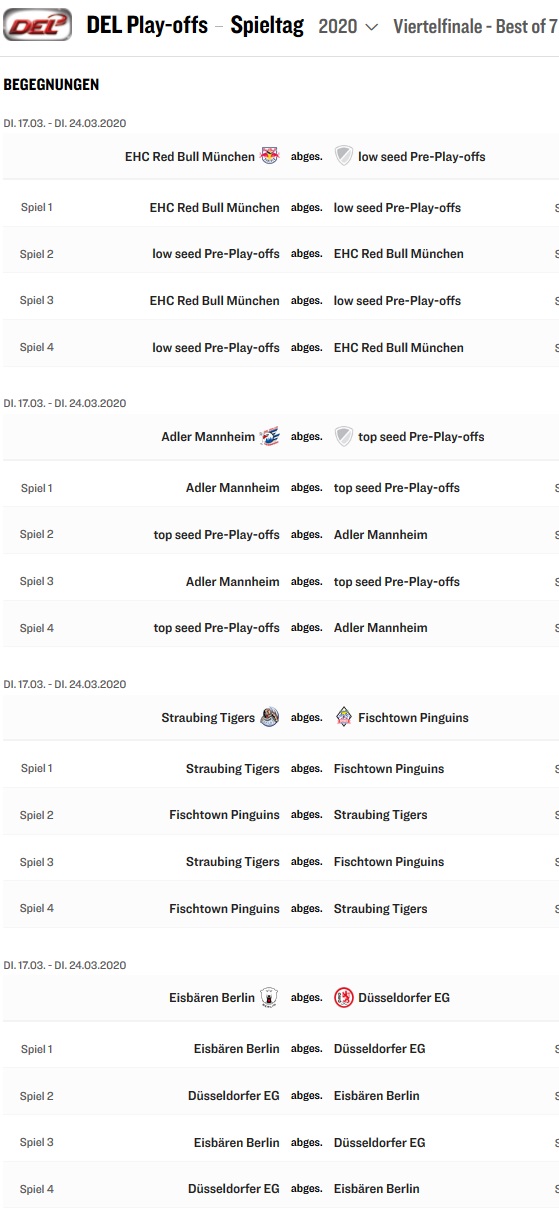Click the Adler Mannheim team logo
The height and width of the screenshot is (1211, 559).
[x=269, y=436]
